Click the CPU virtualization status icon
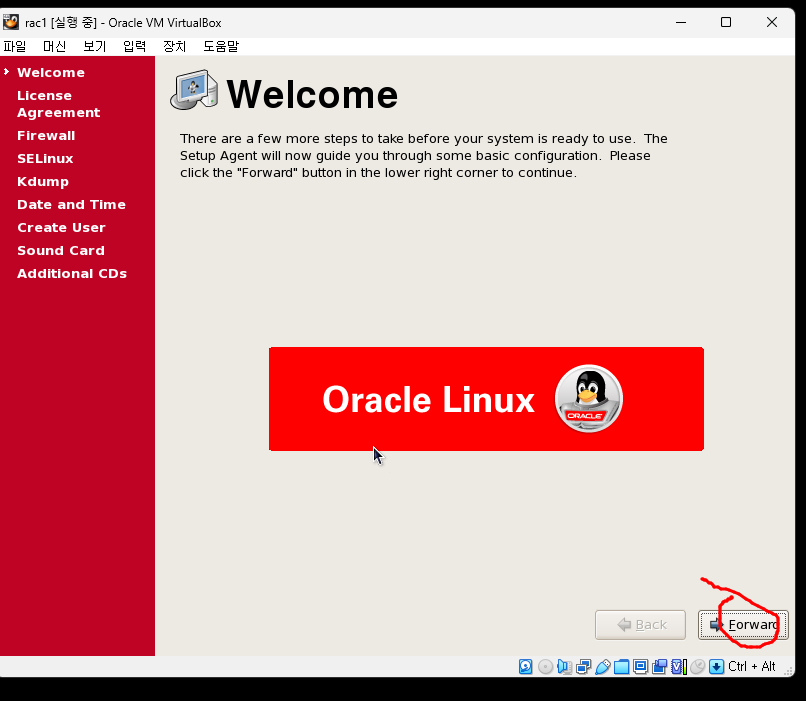This screenshot has height=701, width=806. pos(679,667)
